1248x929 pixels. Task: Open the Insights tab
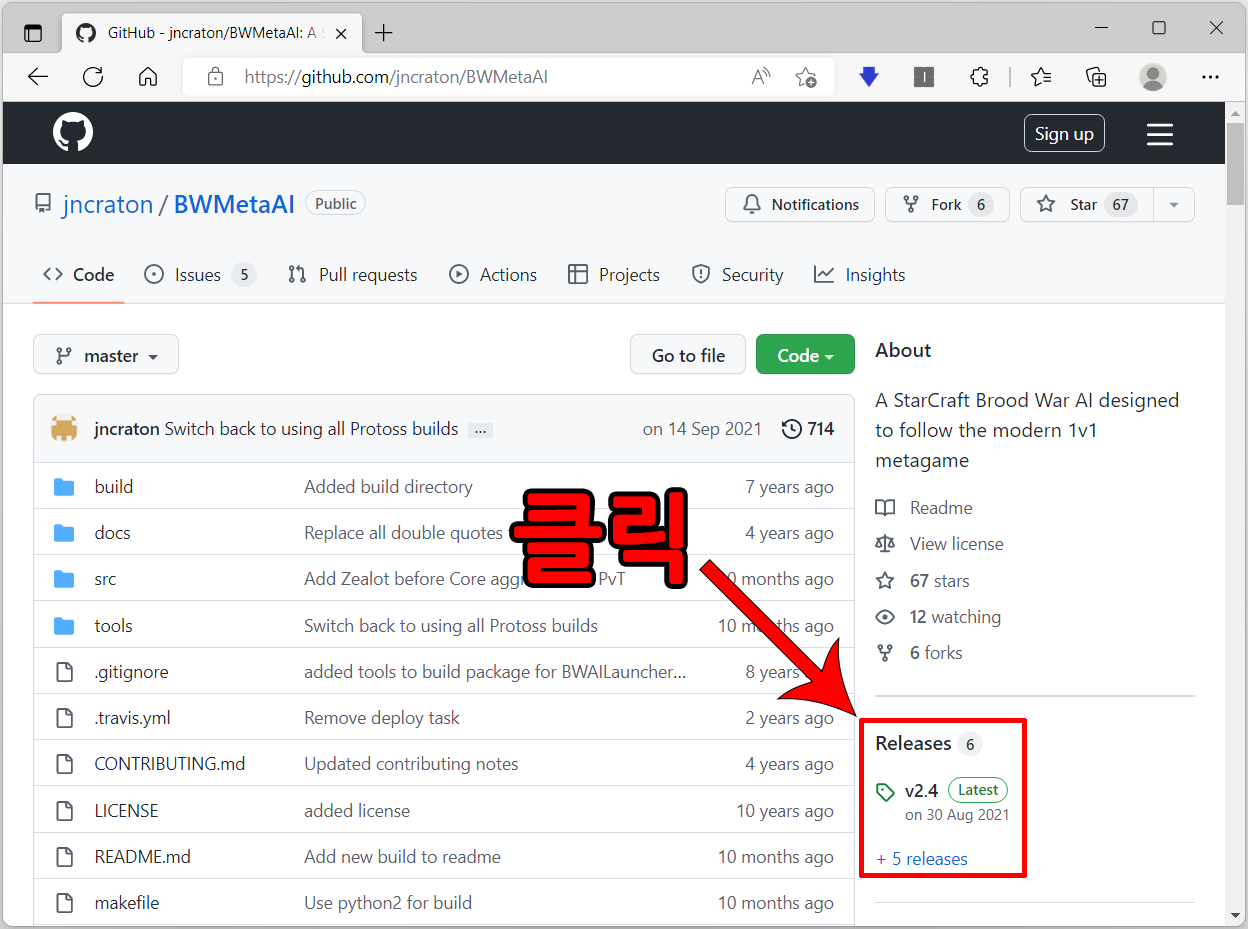click(x=860, y=275)
